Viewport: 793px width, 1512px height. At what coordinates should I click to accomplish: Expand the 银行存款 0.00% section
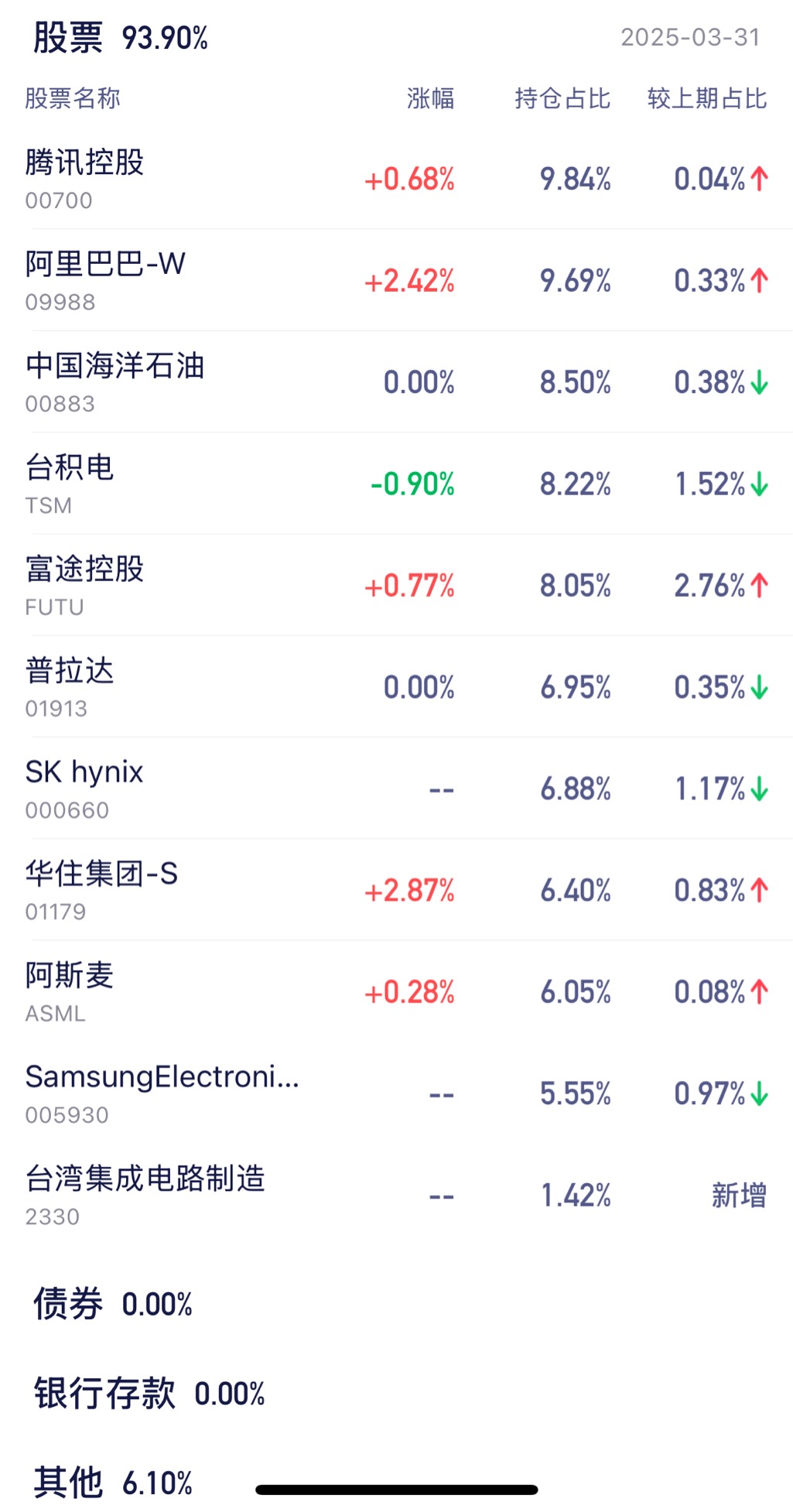click(x=149, y=1394)
